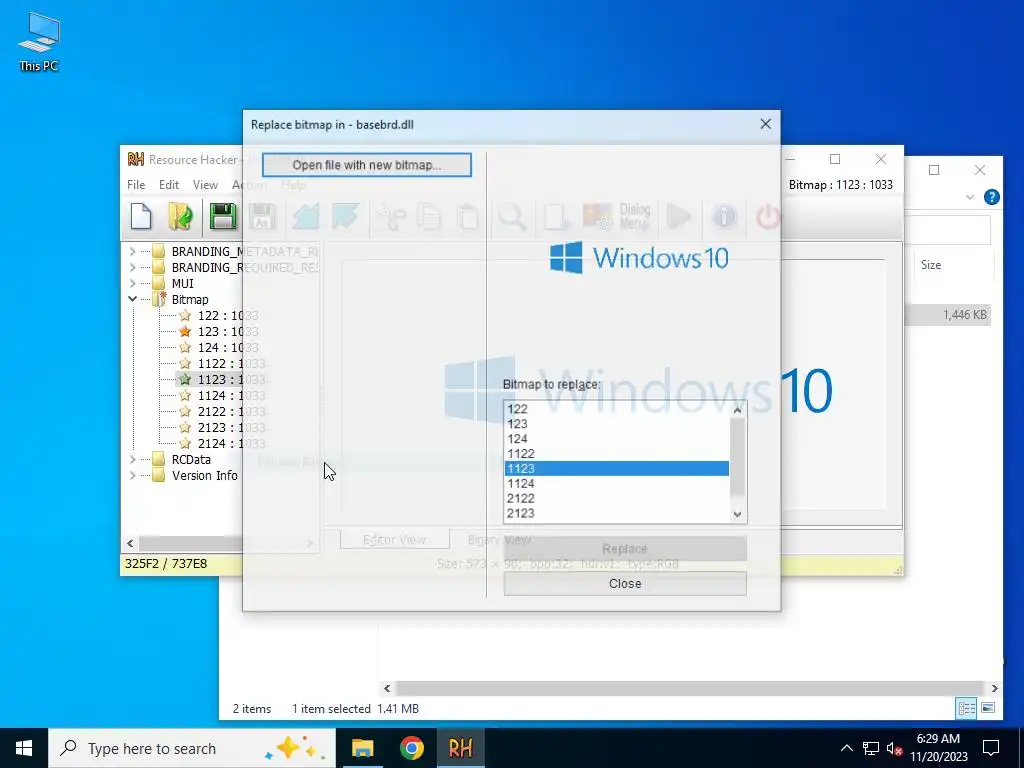The width and height of the screenshot is (1024, 768).
Task: Open the File menu
Action: click(136, 185)
